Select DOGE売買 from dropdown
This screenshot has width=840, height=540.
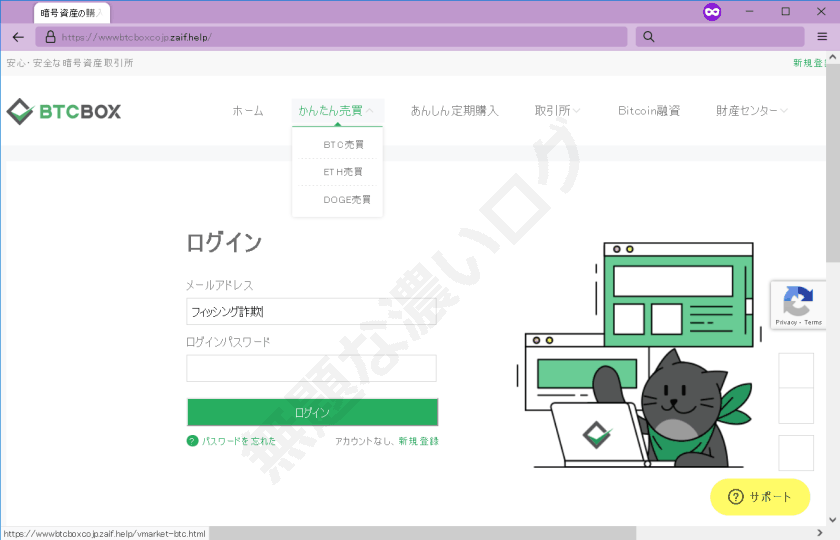click(347, 200)
